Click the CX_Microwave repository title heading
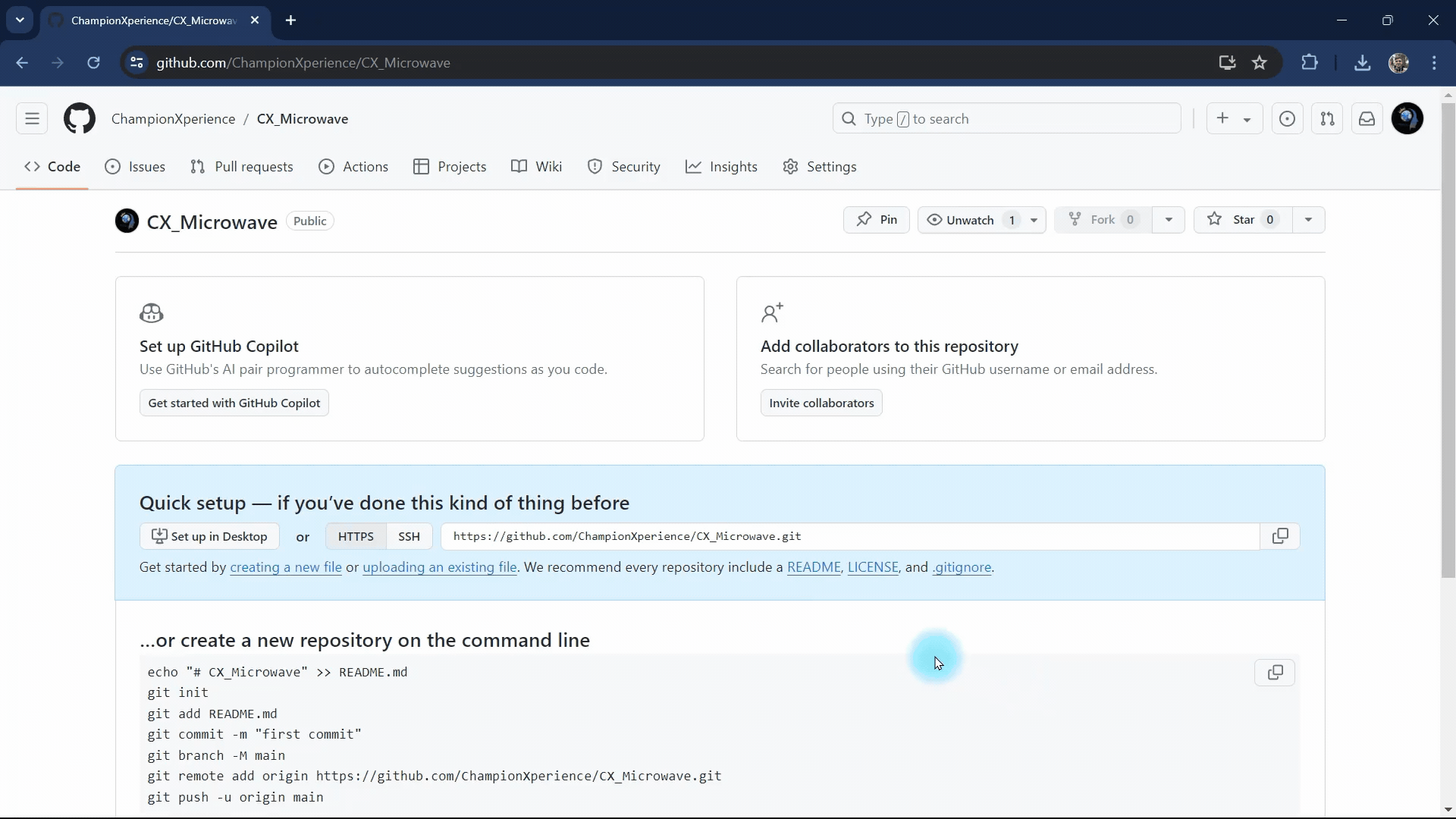The image size is (1456, 819). coord(212,222)
